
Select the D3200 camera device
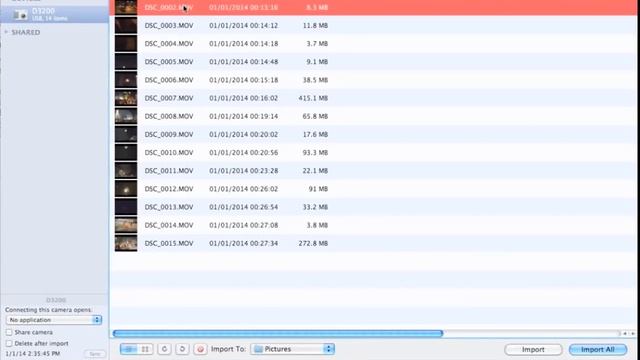(x=55, y=14)
